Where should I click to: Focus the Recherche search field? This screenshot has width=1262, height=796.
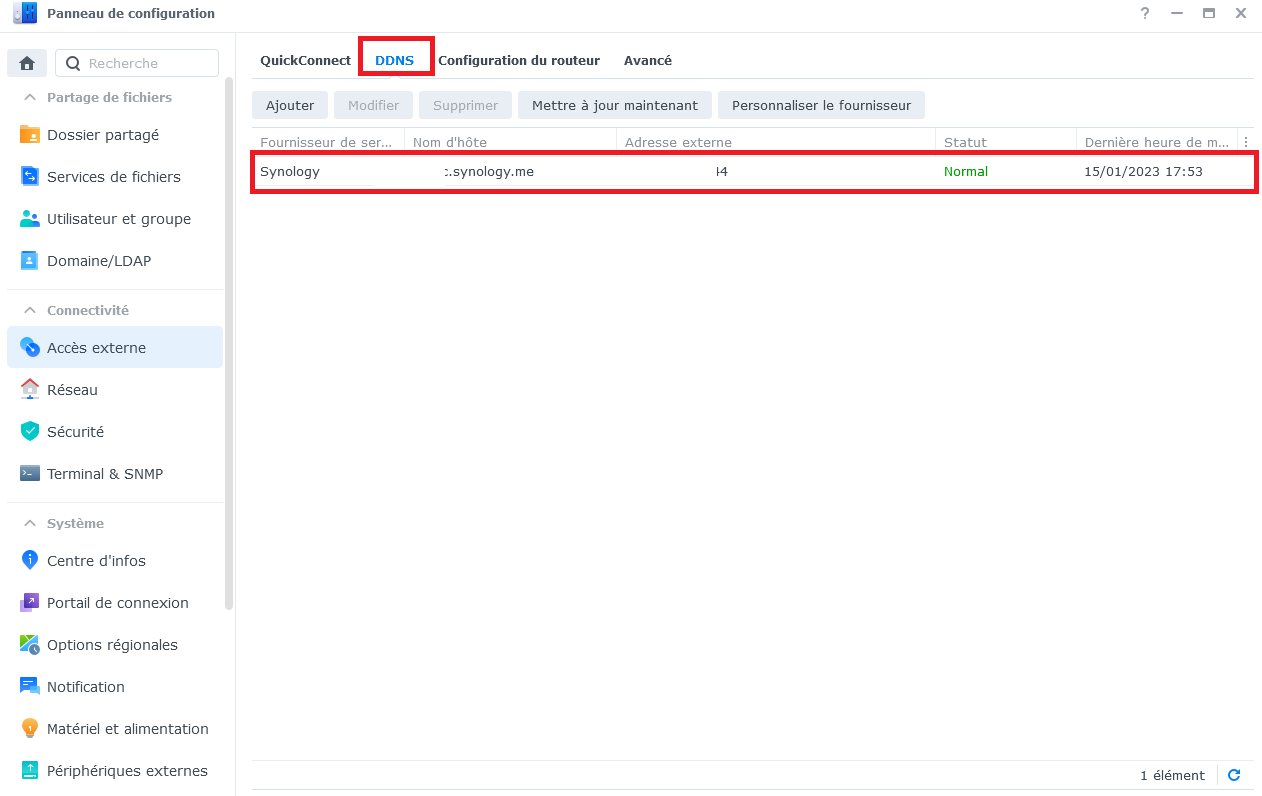[137, 63]
